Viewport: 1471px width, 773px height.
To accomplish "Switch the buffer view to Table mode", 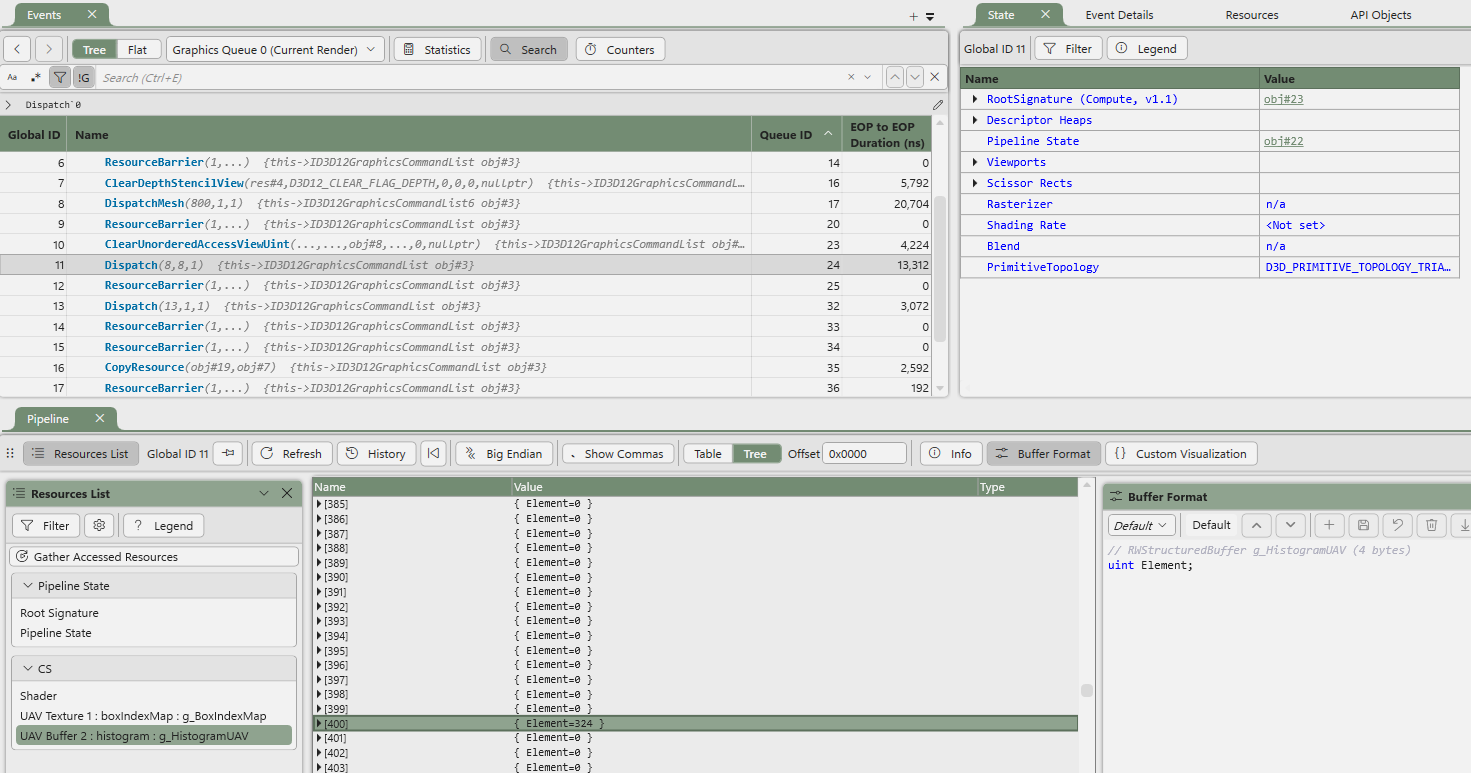I will pyautogui.click(x=708, y=454).
